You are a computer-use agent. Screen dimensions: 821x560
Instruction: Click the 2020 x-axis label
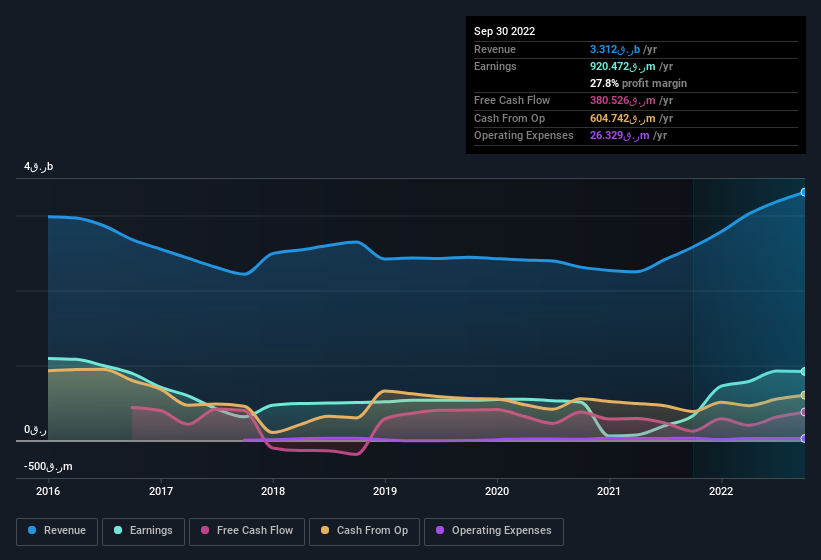[x=497, y=491]
